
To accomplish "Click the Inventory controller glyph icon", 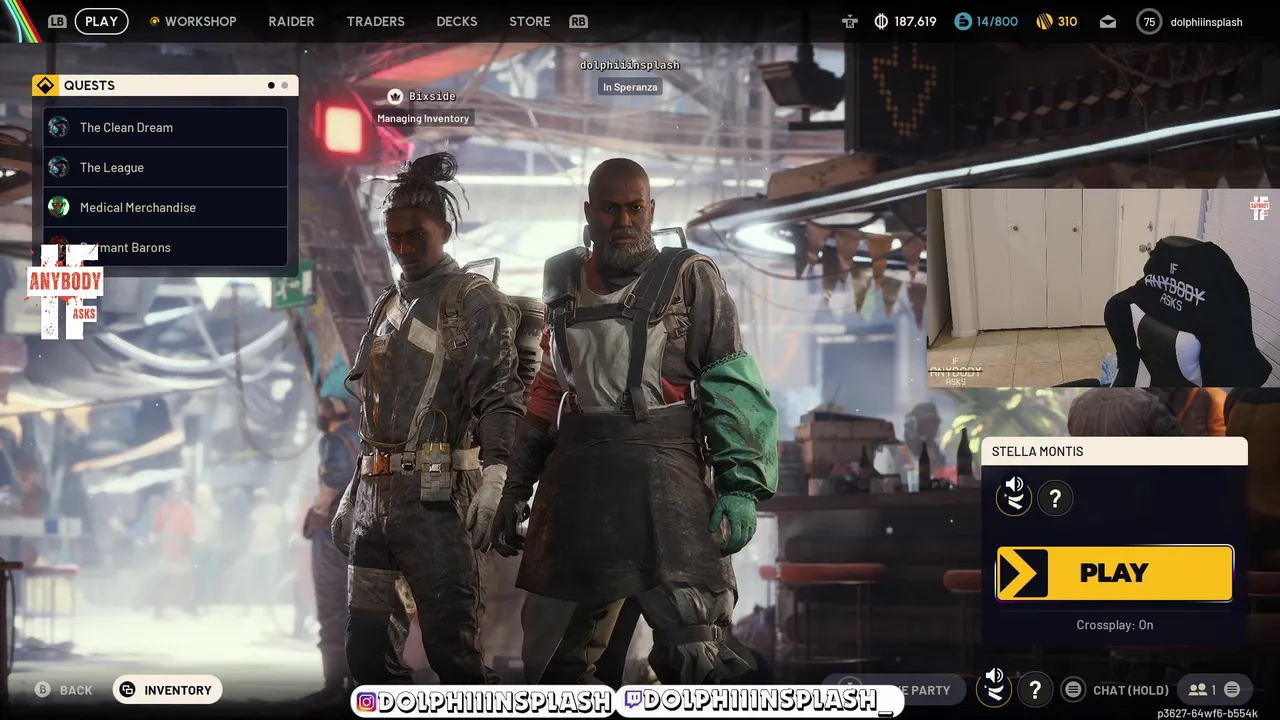I will tap(127, 690).
